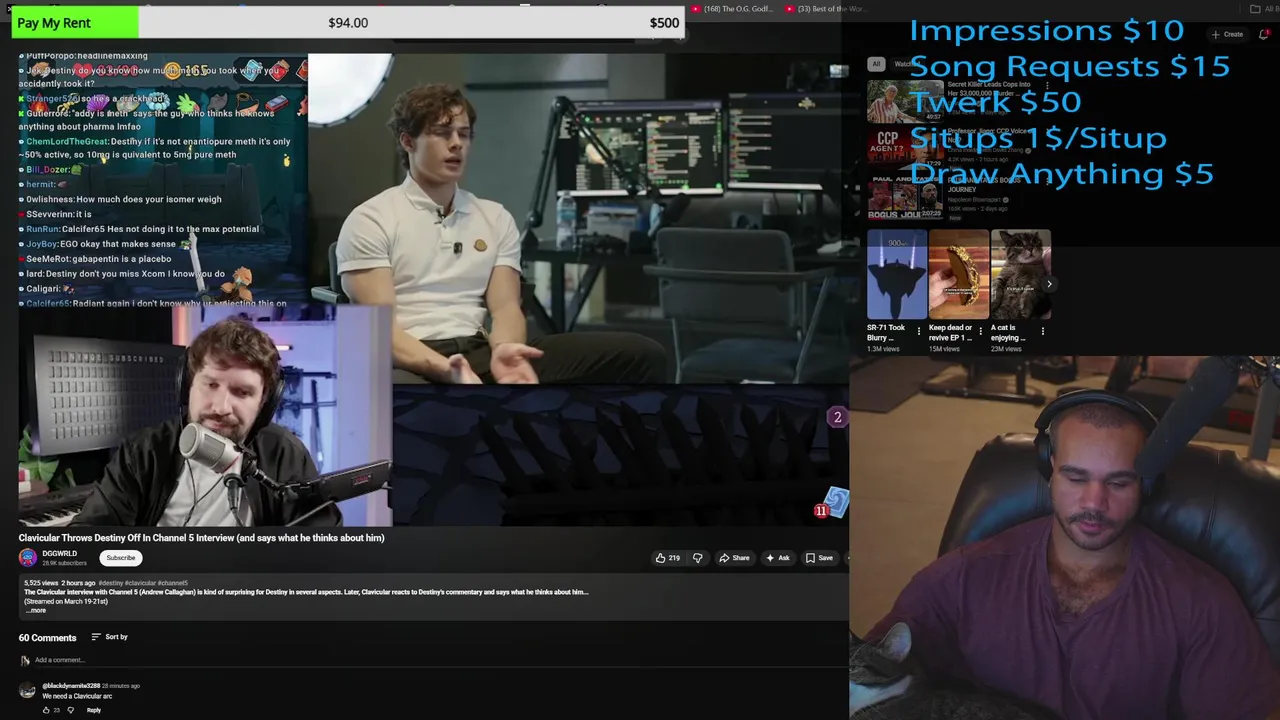Open options for Keep dead or revive short
This screenshot has height=720, width=1280.
(981, 331)
